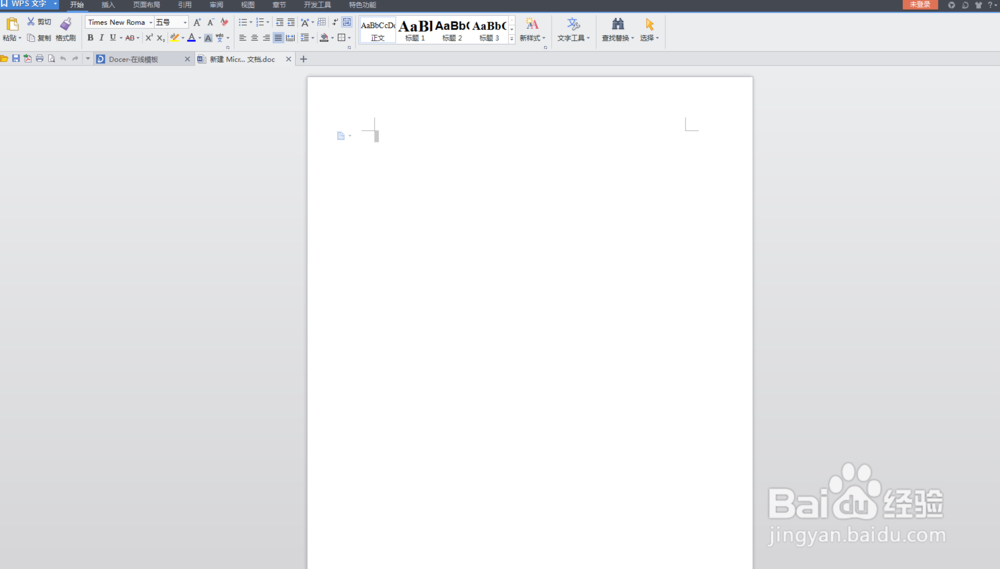Open the borders dropdown arrow

click(349, 38)
